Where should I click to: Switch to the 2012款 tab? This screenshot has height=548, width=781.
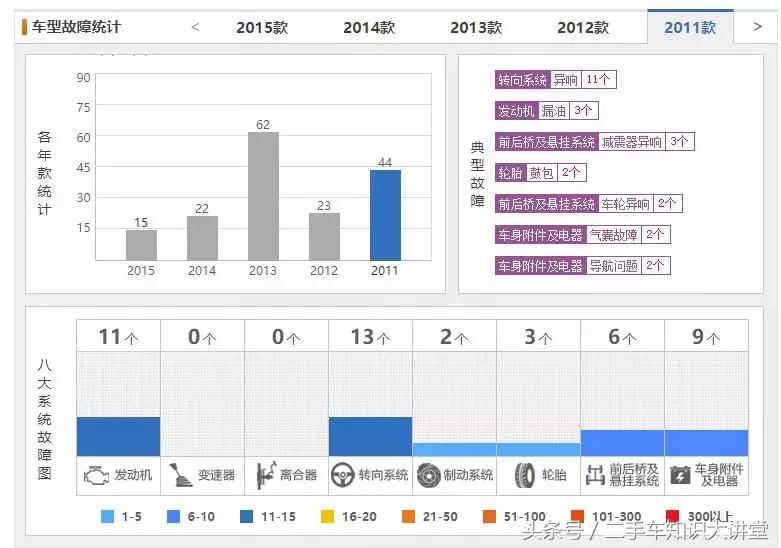[583, 27]
